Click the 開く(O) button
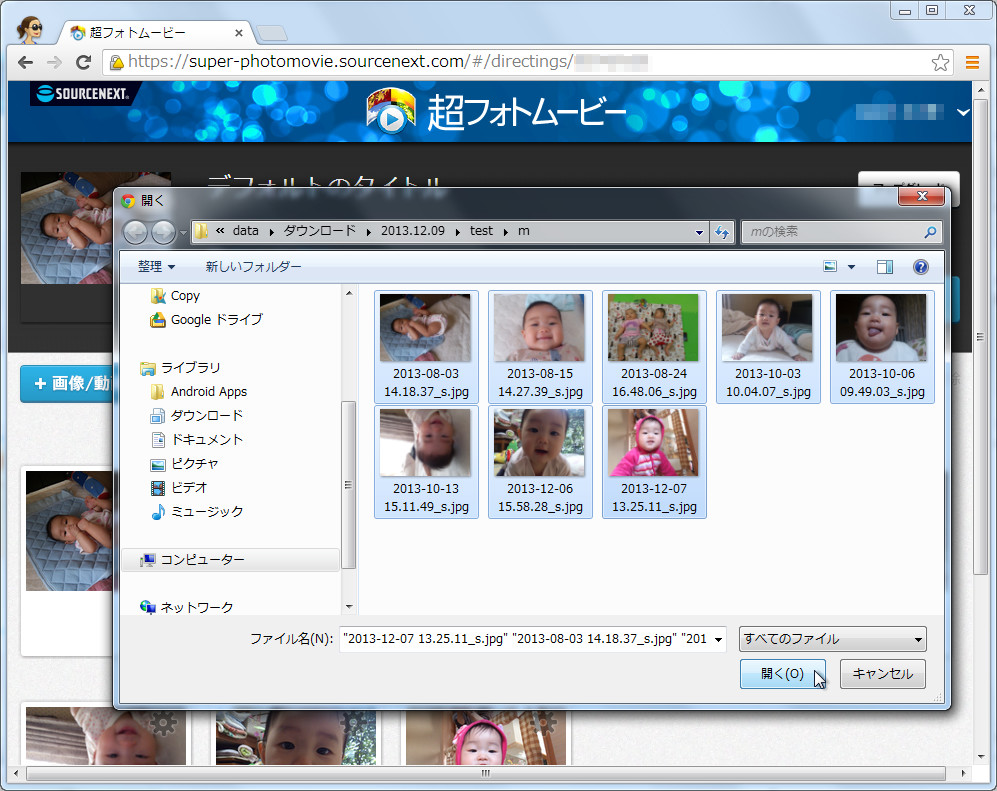Screen dimensions: 997x791 click(x=782, y=673)
